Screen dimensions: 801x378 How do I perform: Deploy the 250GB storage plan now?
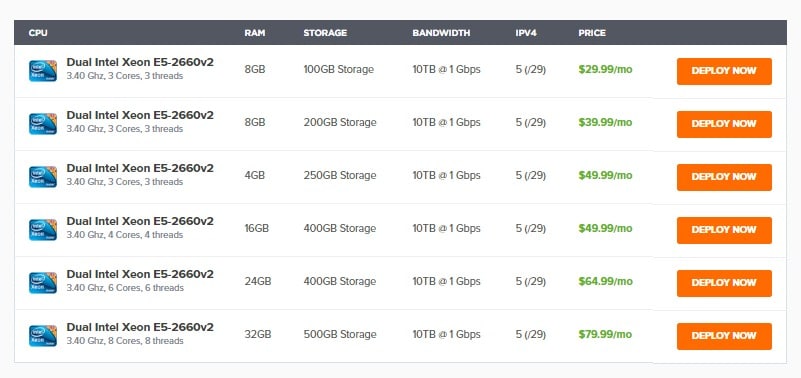(724, 177)
